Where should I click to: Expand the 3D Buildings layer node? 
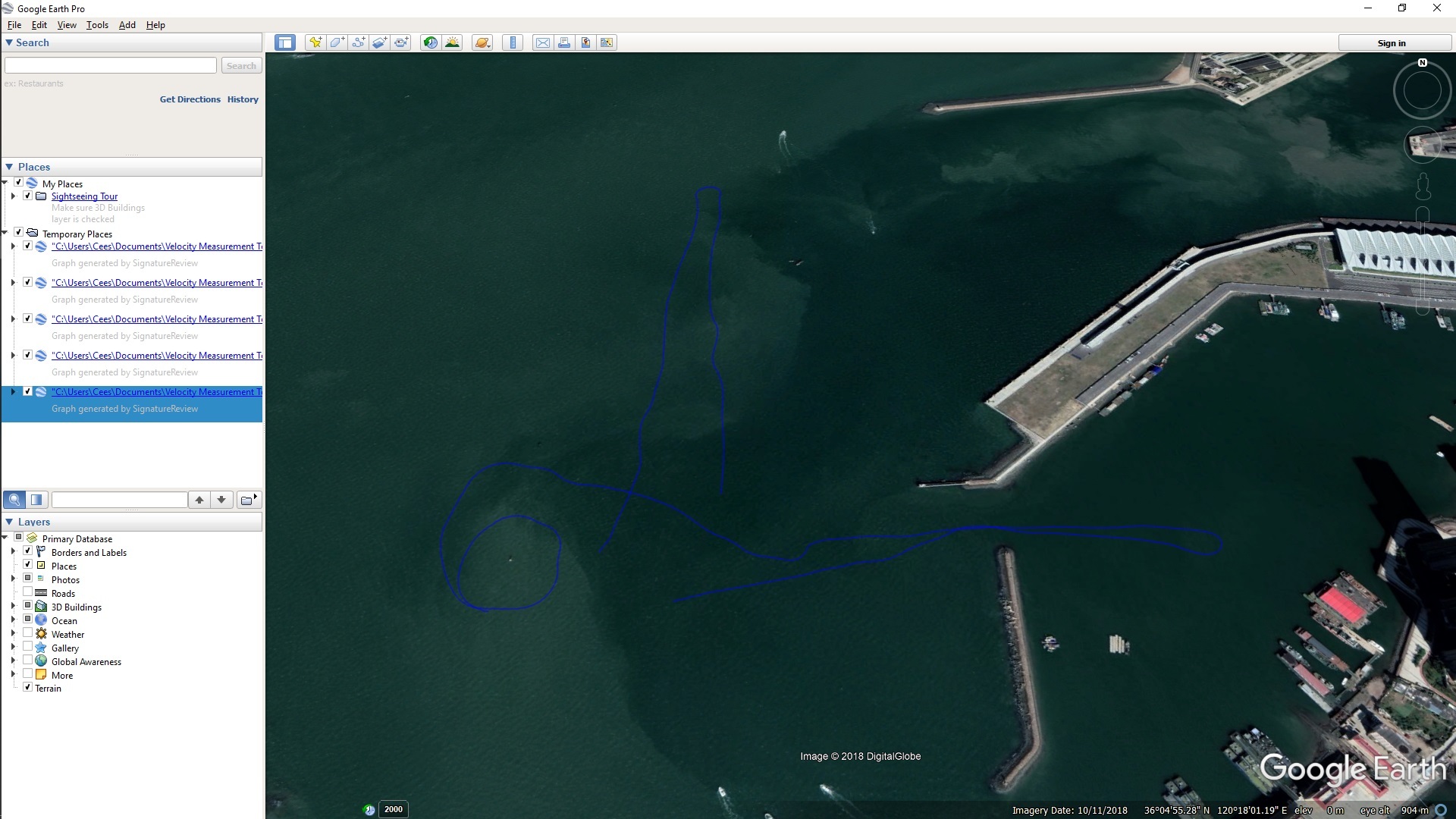coord(13,606)
